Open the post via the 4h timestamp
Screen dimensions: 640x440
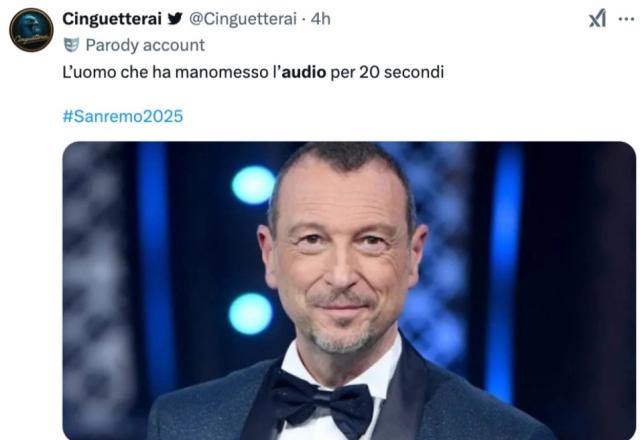click(x=320, y=19)
